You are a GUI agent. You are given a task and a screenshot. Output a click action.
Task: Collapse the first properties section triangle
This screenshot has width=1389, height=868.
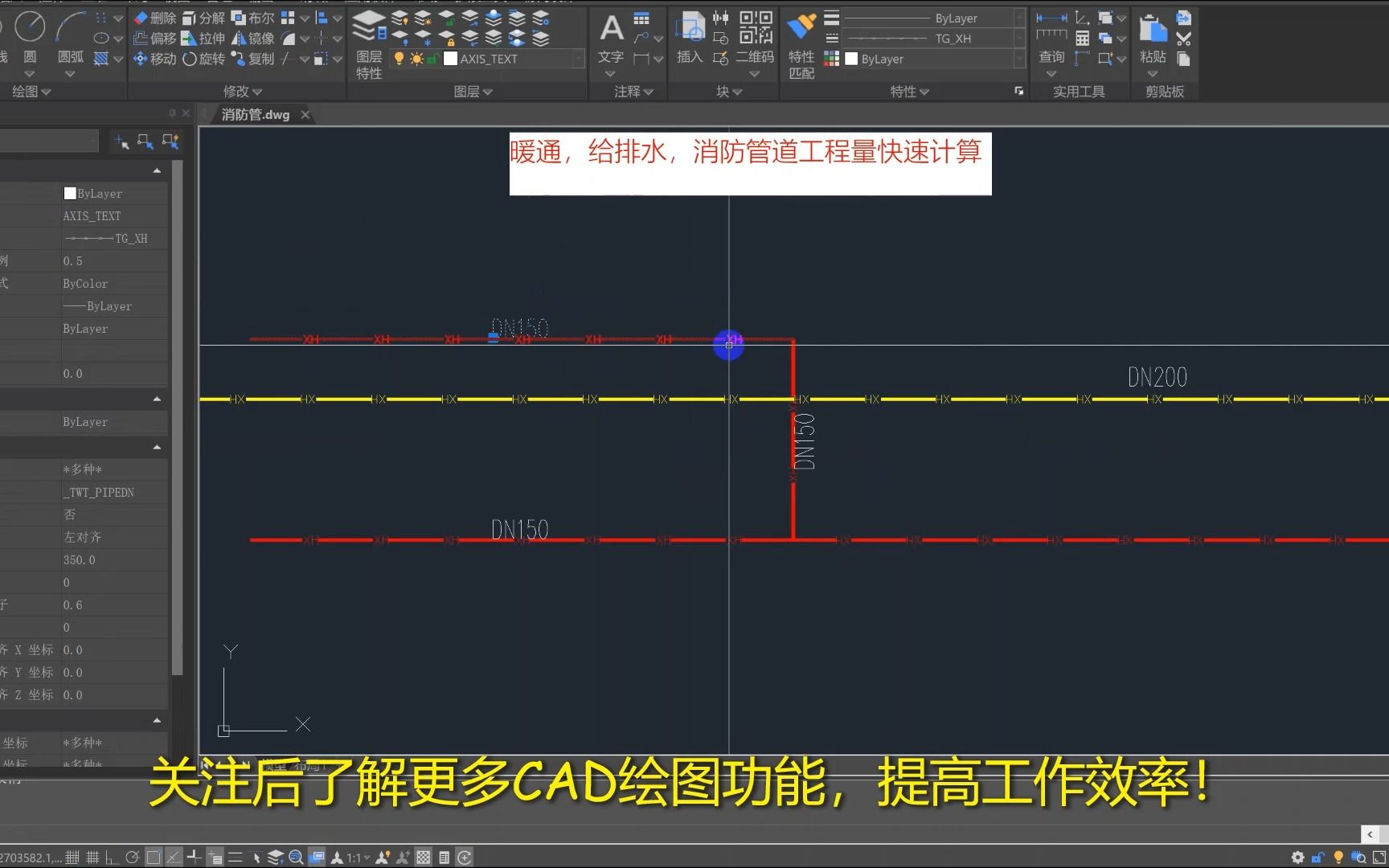(x=157, y=170)
